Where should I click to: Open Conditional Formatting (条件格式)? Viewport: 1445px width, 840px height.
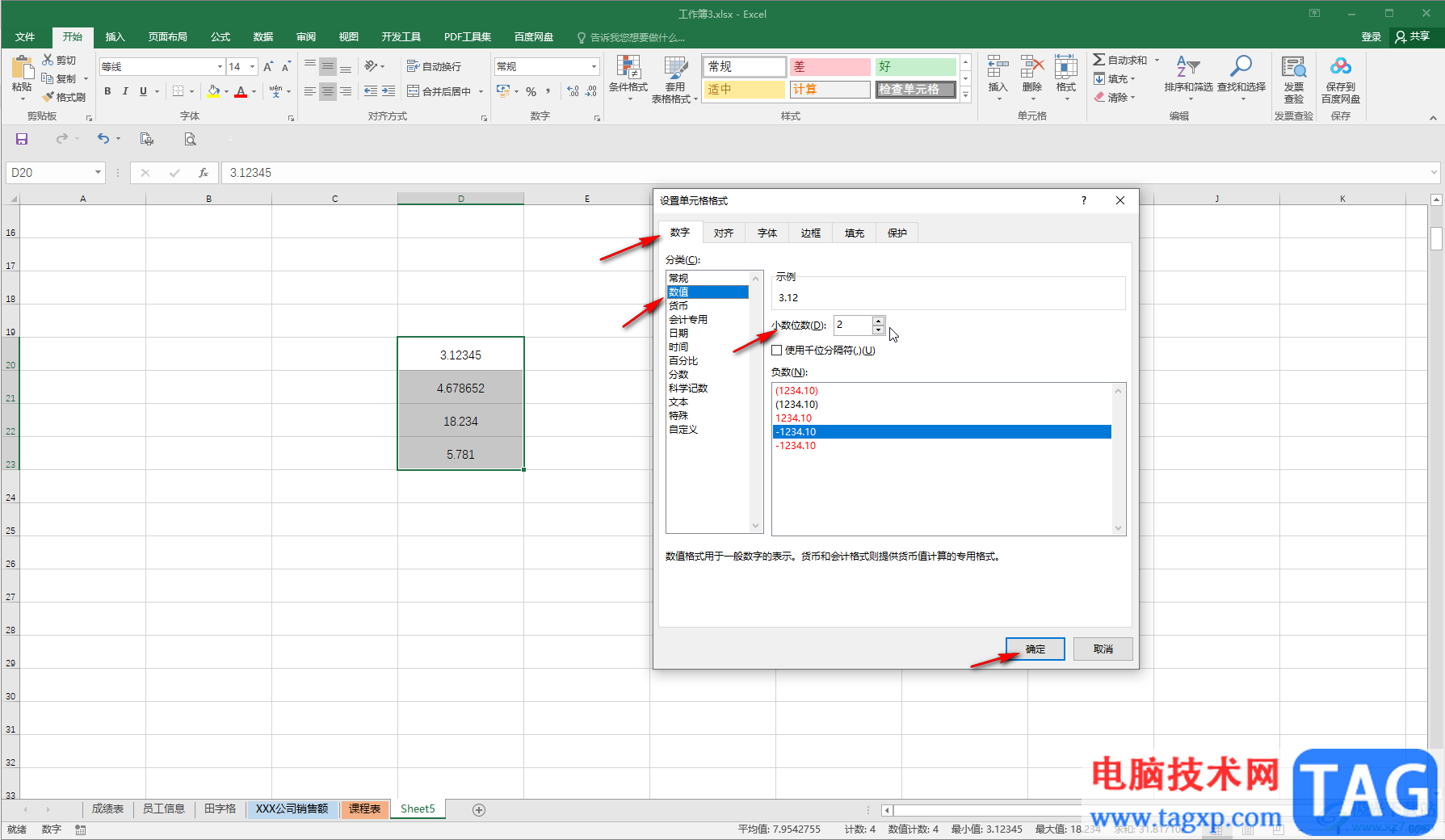(628, 79)
